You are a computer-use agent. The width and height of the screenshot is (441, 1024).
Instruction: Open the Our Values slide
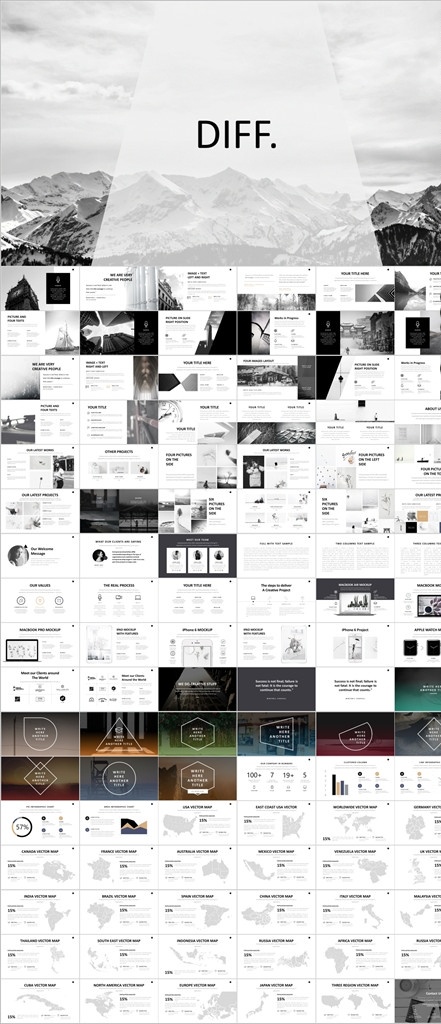click(39, 600)
